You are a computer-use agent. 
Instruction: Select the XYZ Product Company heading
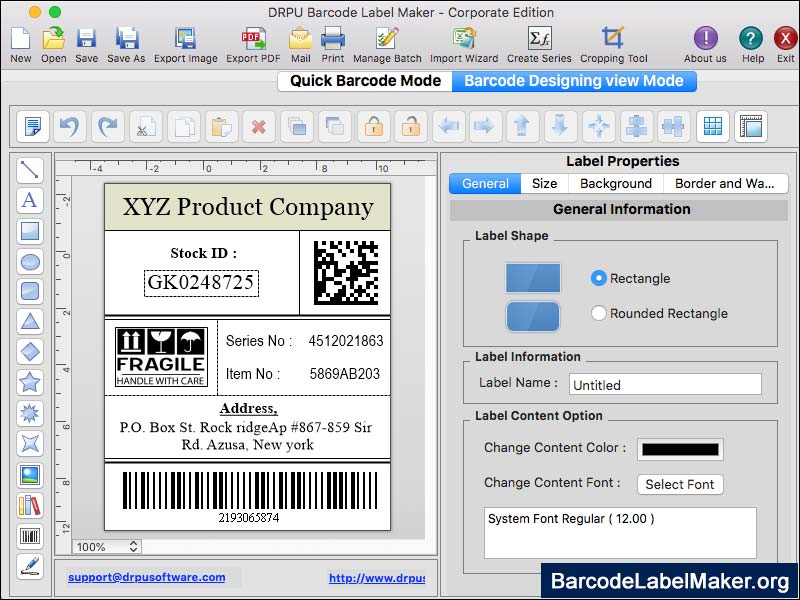click(x=248, y=207)
